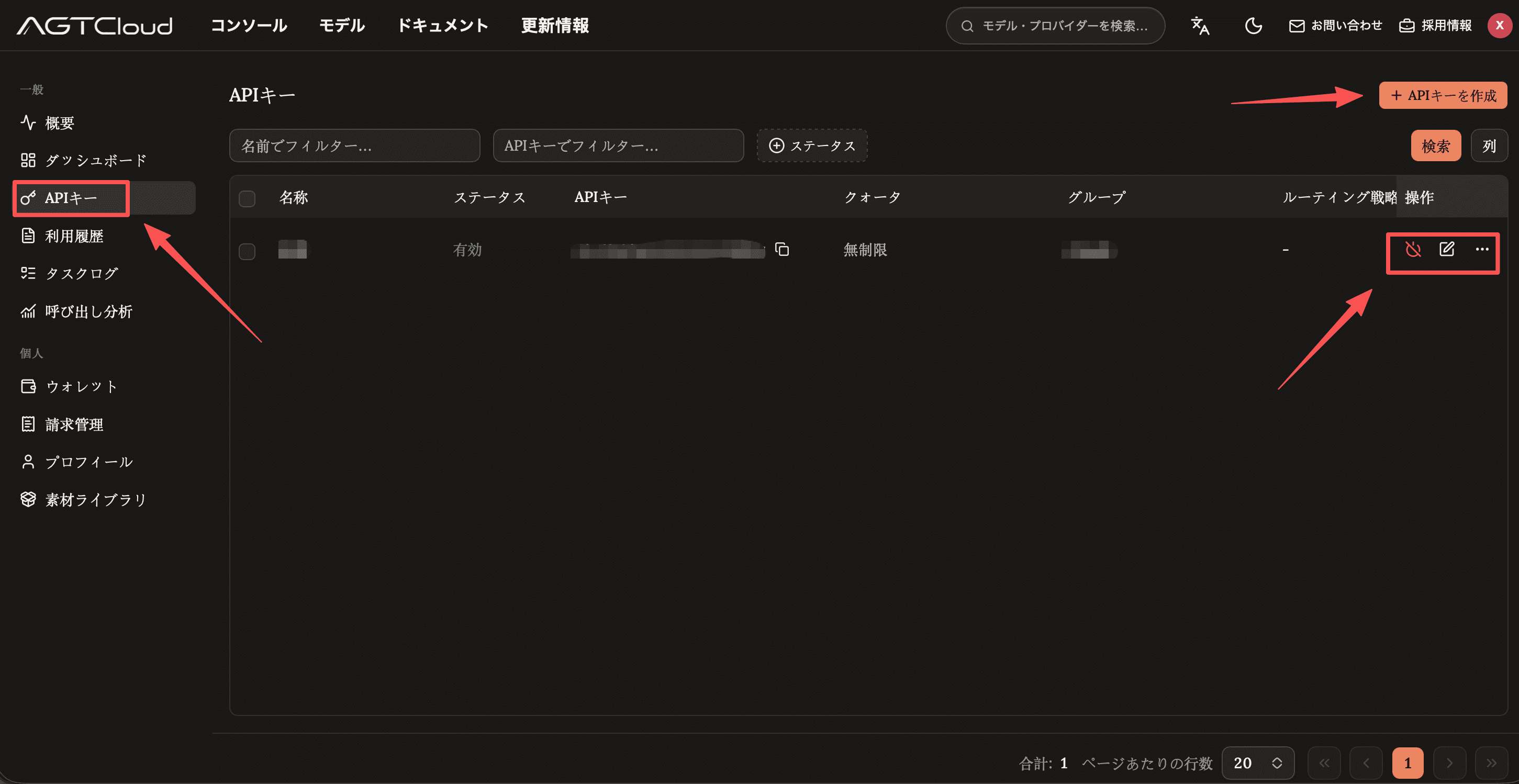Open the user avatar X menu
The width and height of the screenshot is (1519, 784).
coord(1500,25)
